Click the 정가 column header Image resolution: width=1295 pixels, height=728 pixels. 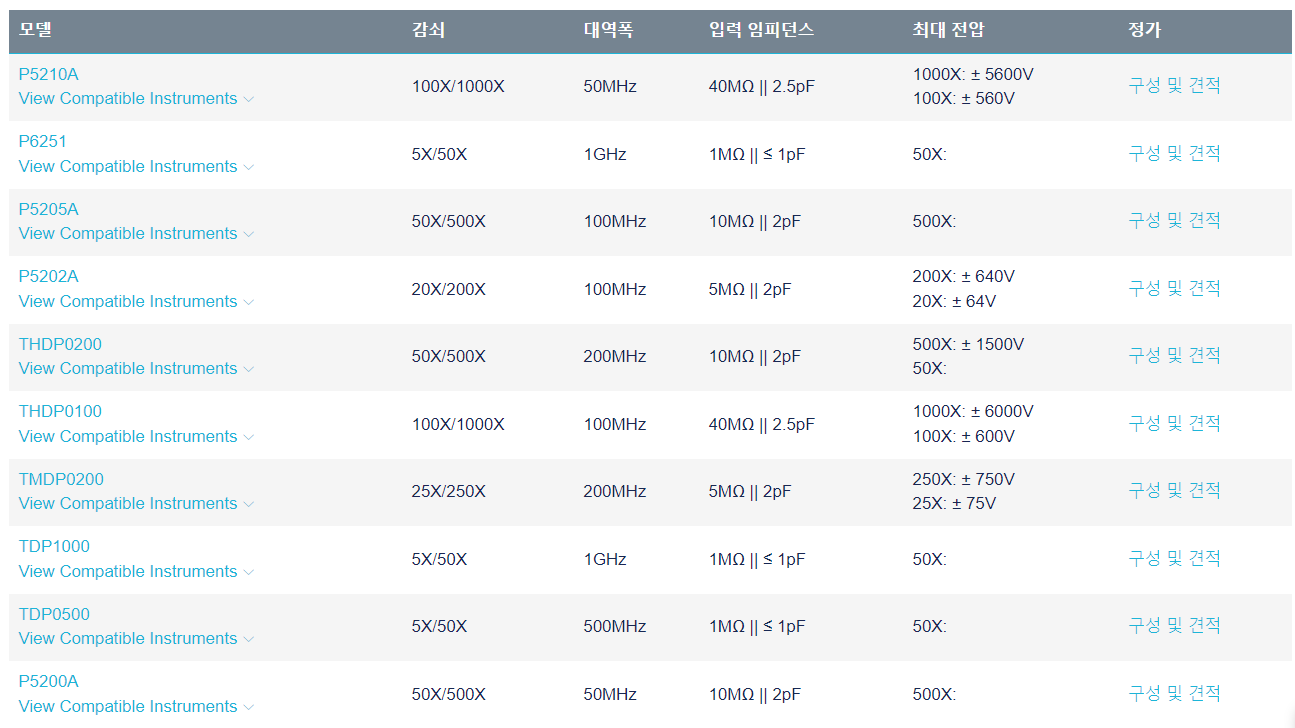1145,30
